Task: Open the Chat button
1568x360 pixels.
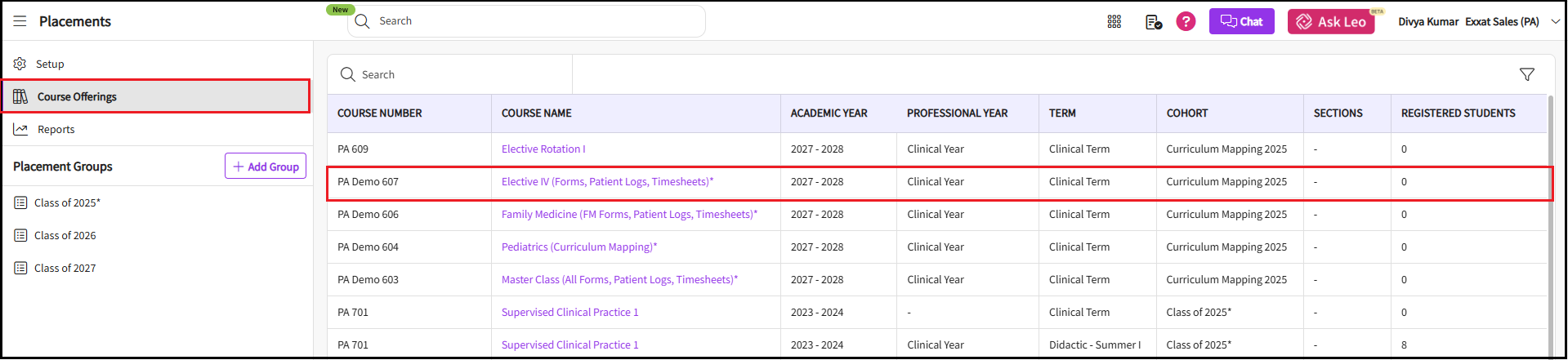Action: click(1241, 22)
